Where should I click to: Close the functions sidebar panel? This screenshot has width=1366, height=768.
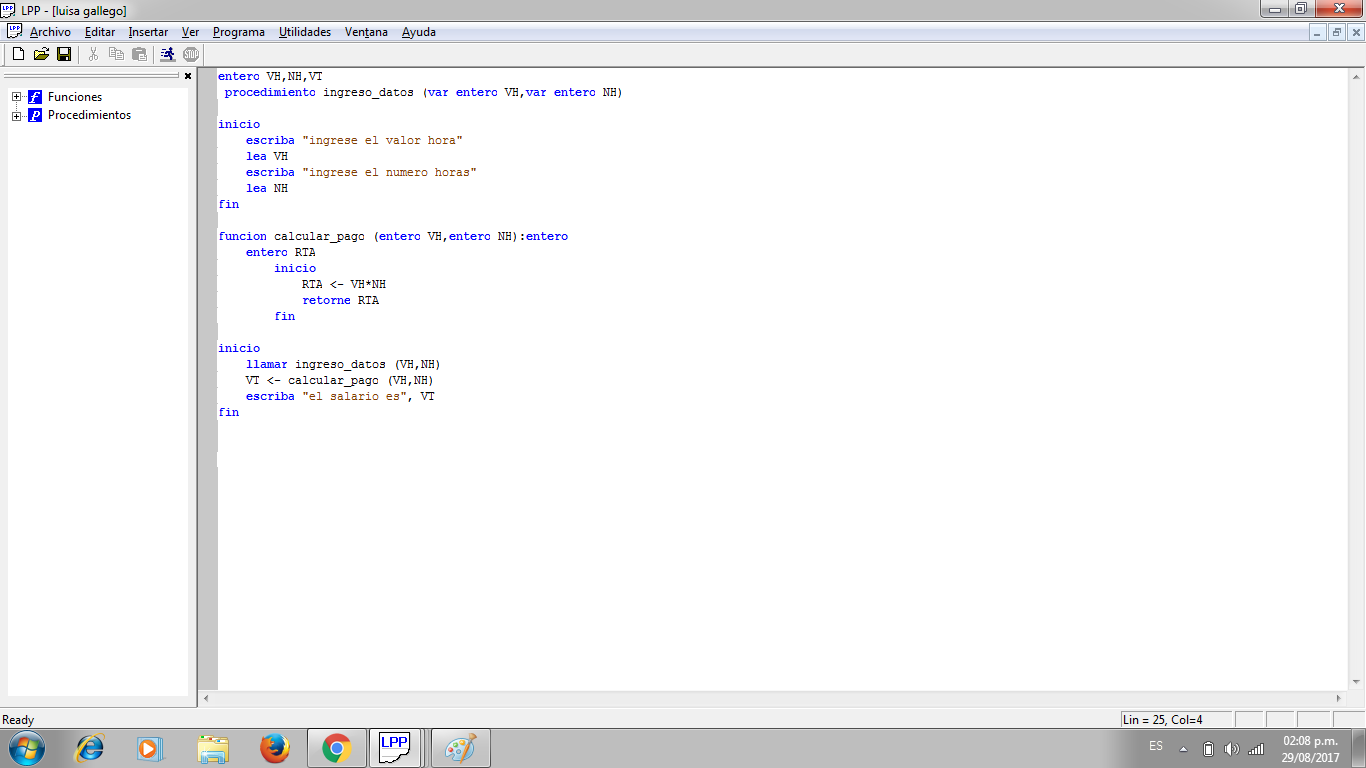coord(188,76)
